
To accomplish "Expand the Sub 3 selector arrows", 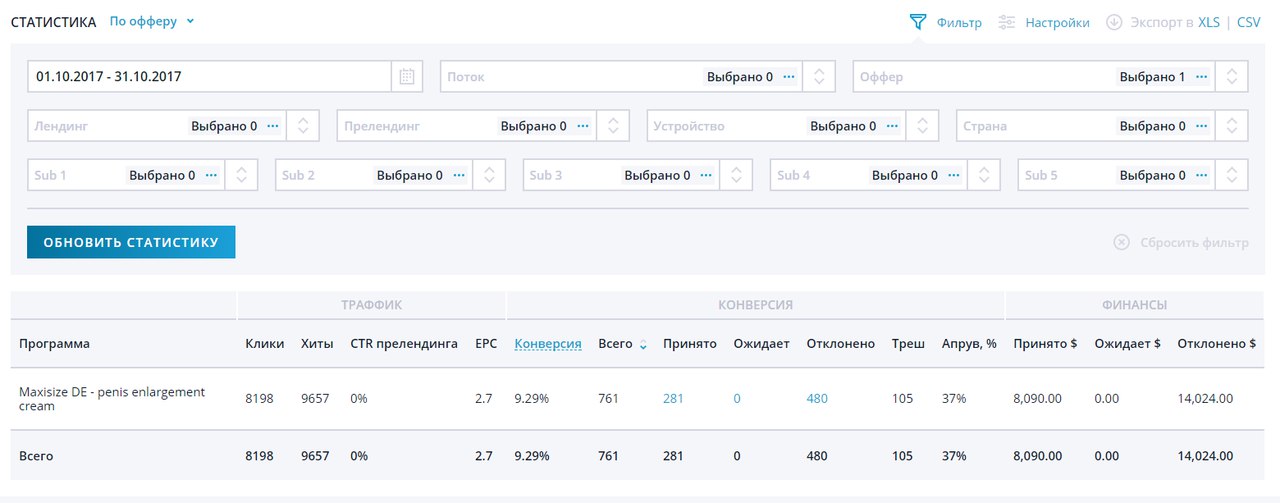I will tap(736, 175).
